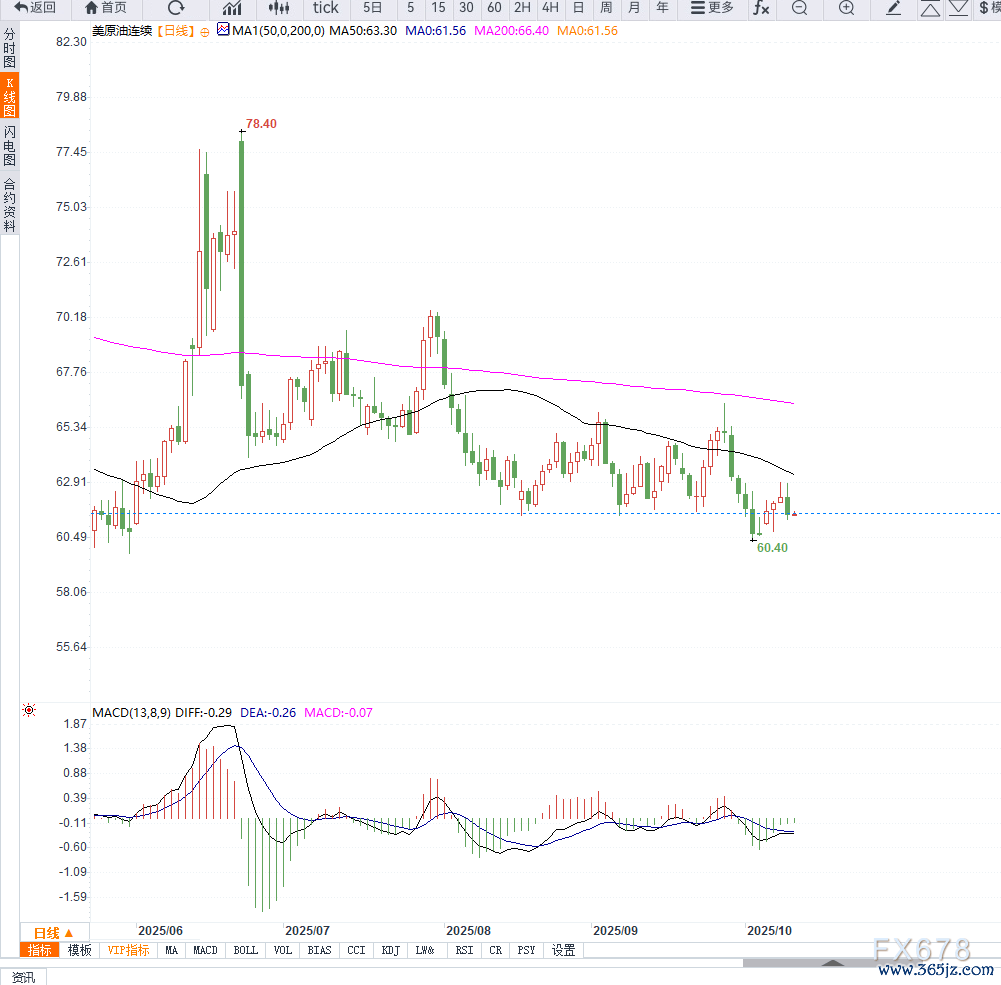Select the pencil drawing tool
Image resolution: width=1001 pixels, height=985 pixels.
point(894,8)
